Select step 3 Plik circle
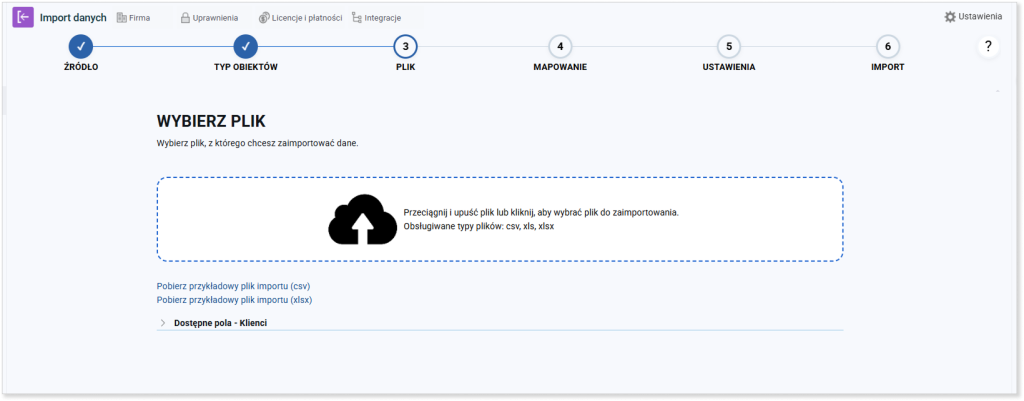 point(406,46)
